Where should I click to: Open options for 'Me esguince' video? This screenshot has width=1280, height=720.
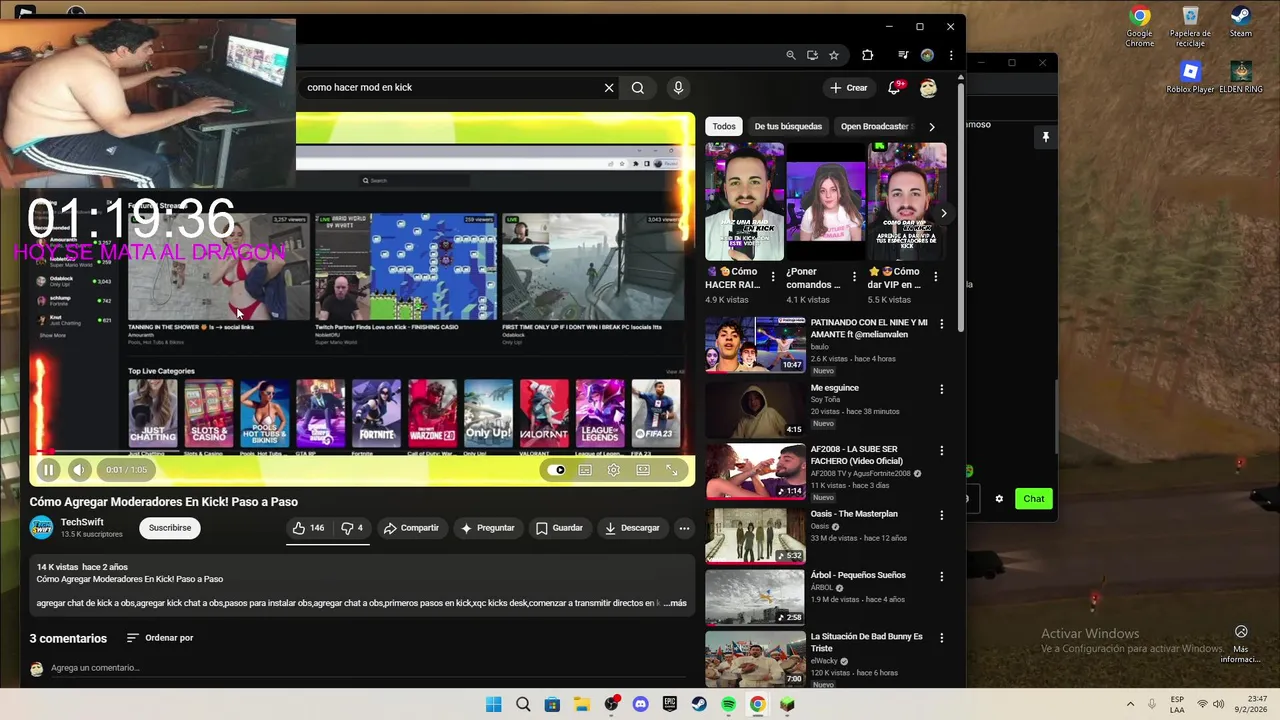click(x=941, y=389)
